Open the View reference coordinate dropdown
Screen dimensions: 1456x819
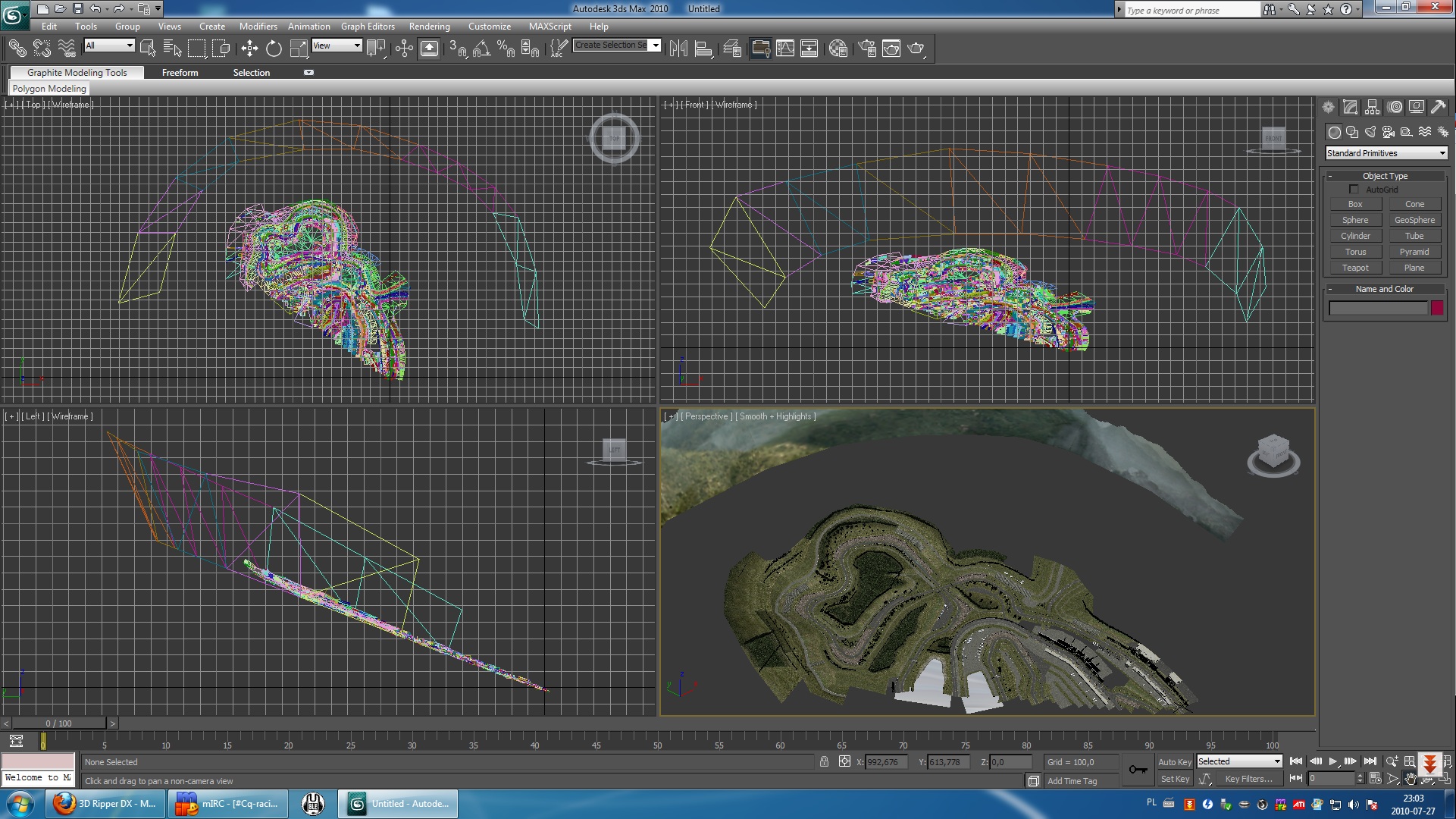click(x=337, y=45)
